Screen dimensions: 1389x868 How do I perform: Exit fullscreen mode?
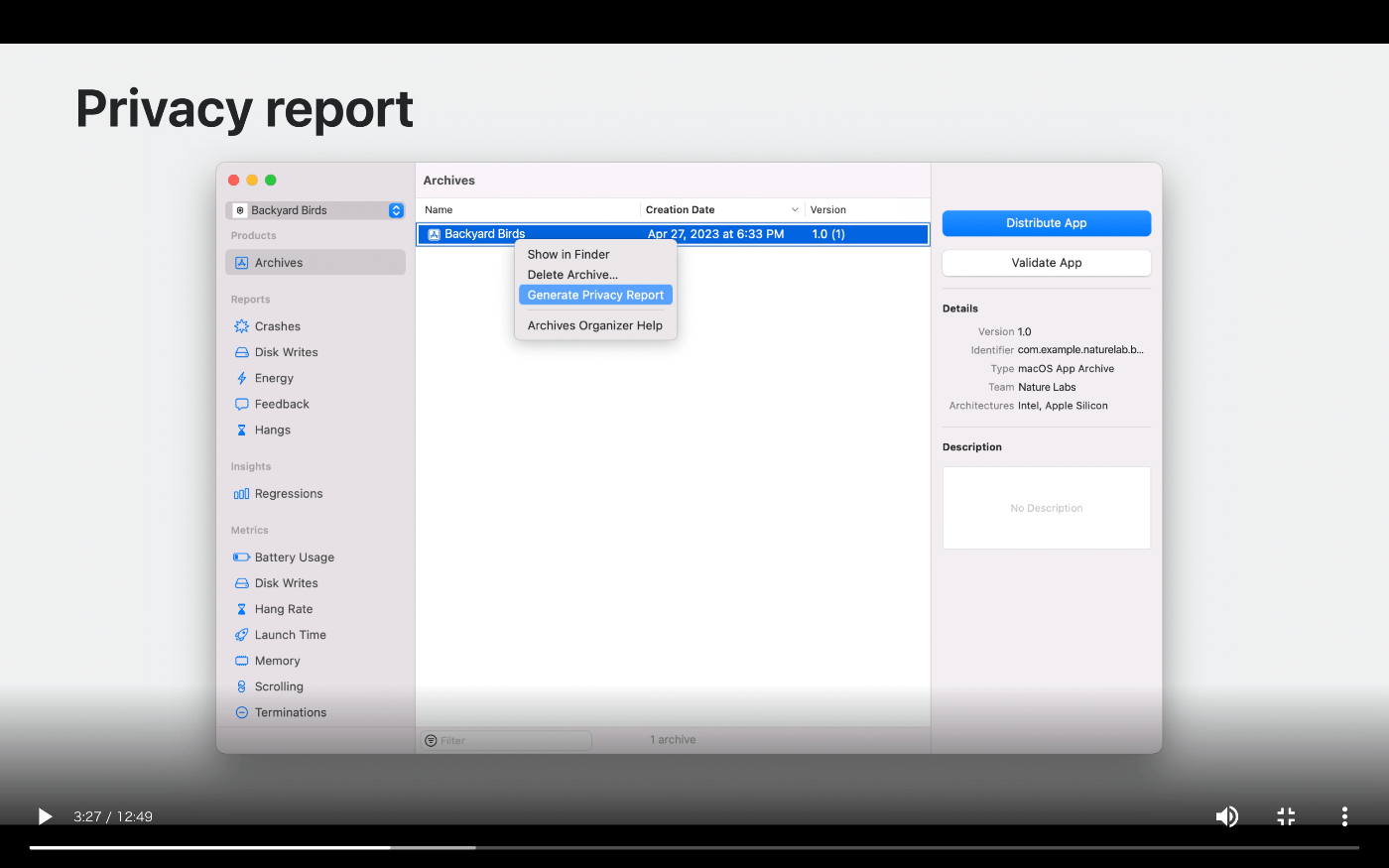(1286, 816)
